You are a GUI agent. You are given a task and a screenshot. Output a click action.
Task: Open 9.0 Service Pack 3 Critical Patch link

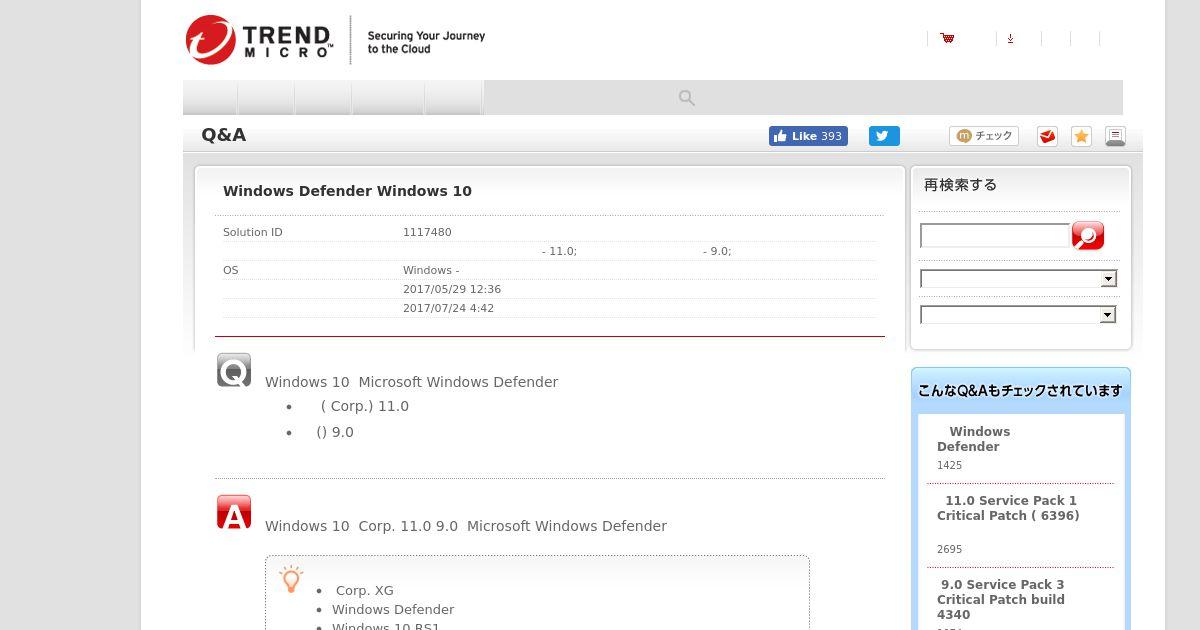coord(1001,599)
